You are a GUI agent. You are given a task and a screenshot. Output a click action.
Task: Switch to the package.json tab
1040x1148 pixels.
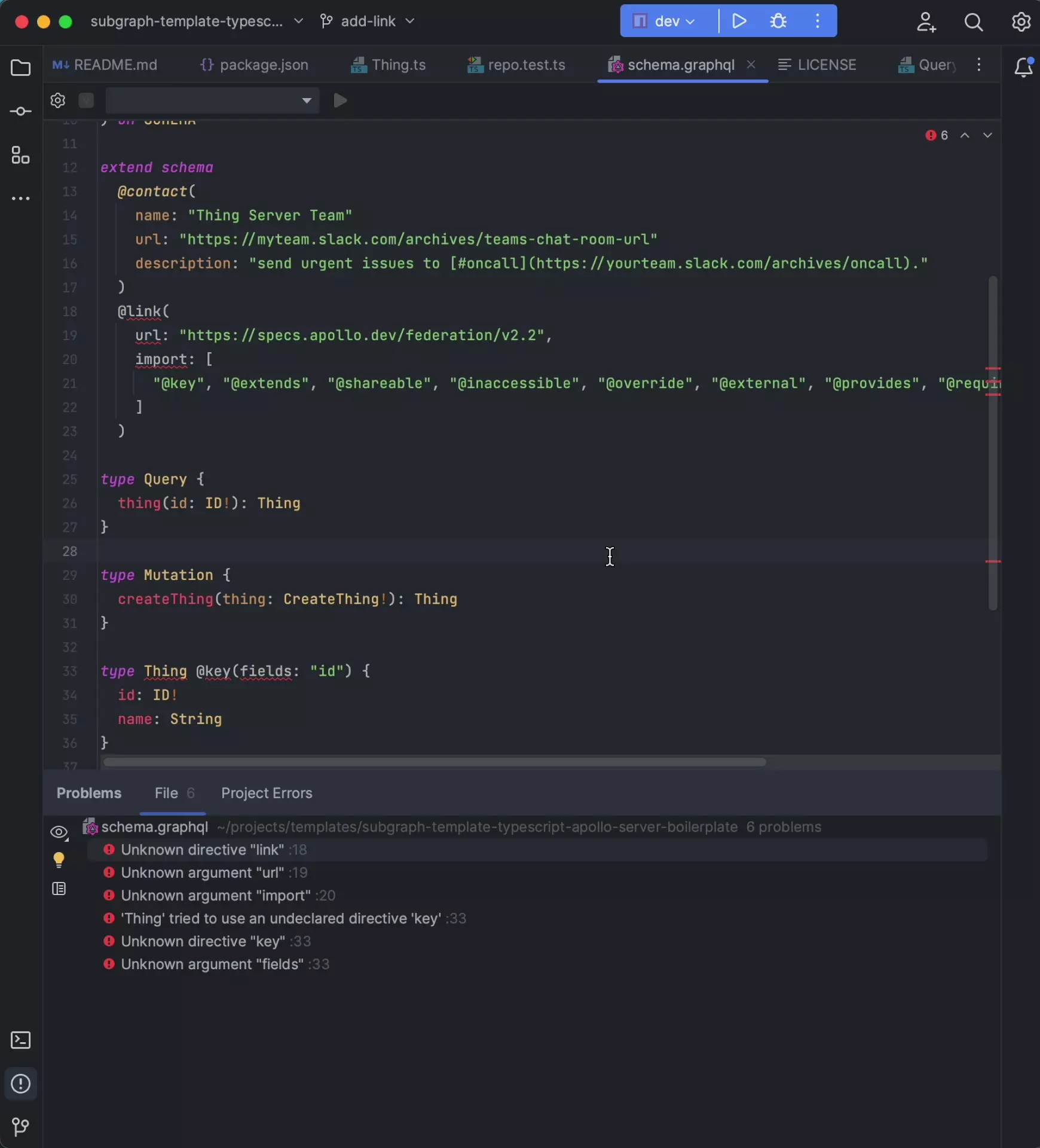(x=255, y=65)
